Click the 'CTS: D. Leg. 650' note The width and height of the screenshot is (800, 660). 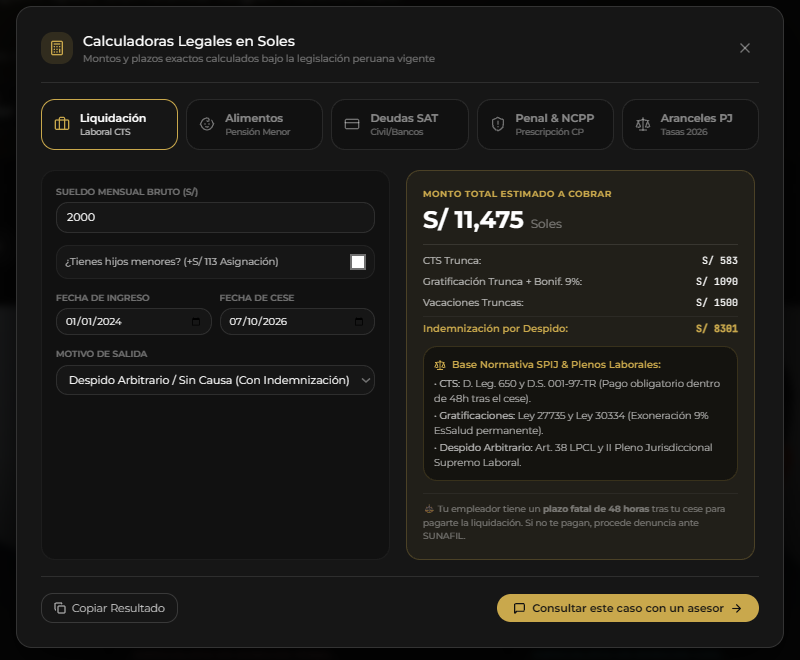coord(577,391)
